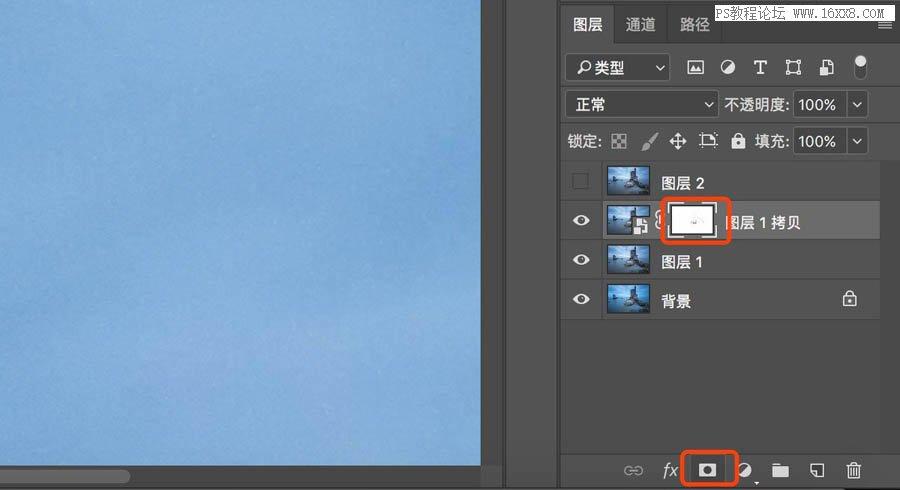Hide the 图层 1 layer
900x490 pixels.
tap(580, 260)
